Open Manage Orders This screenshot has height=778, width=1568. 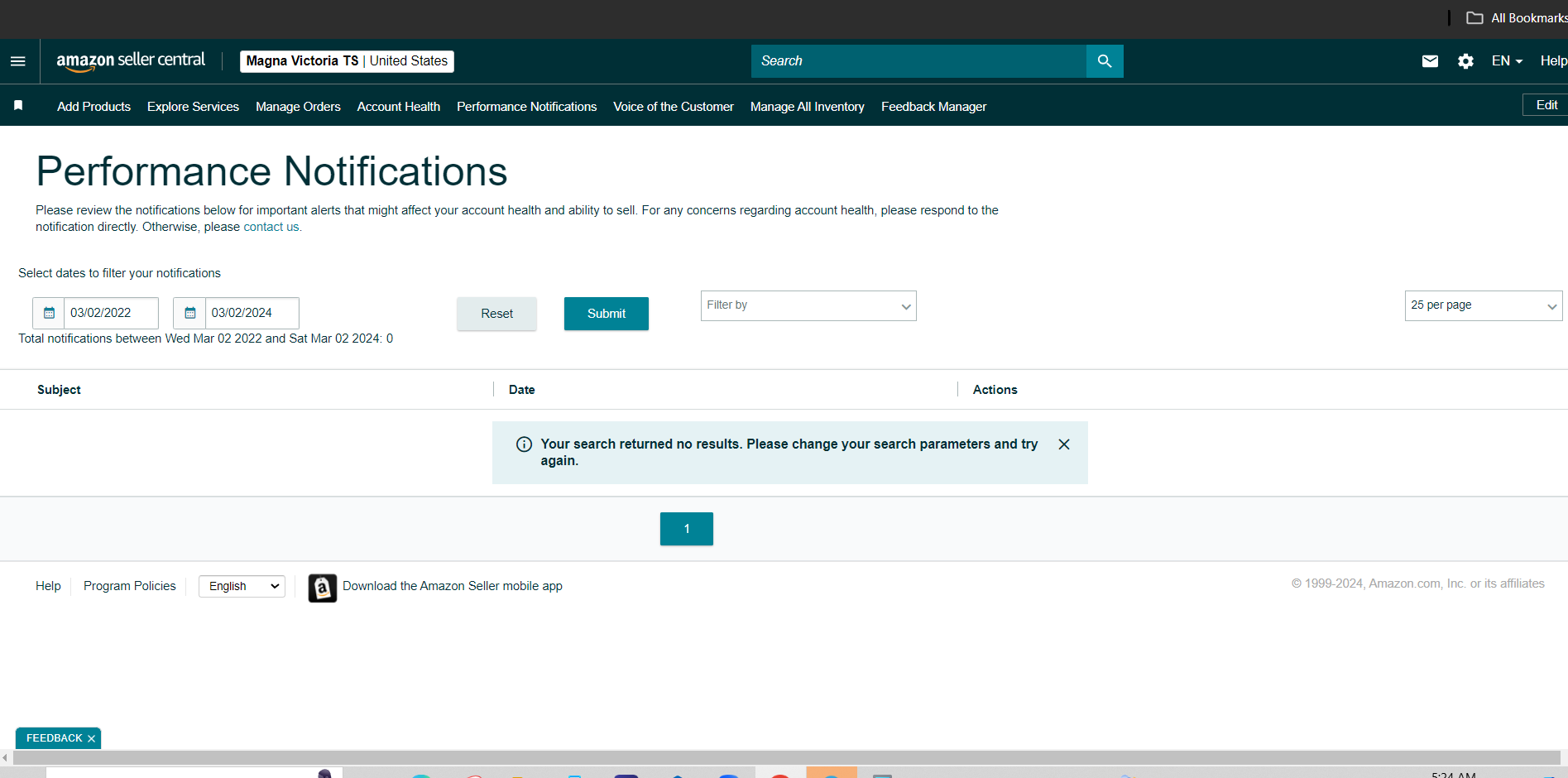pyautogui.click(x=298, y=107)
